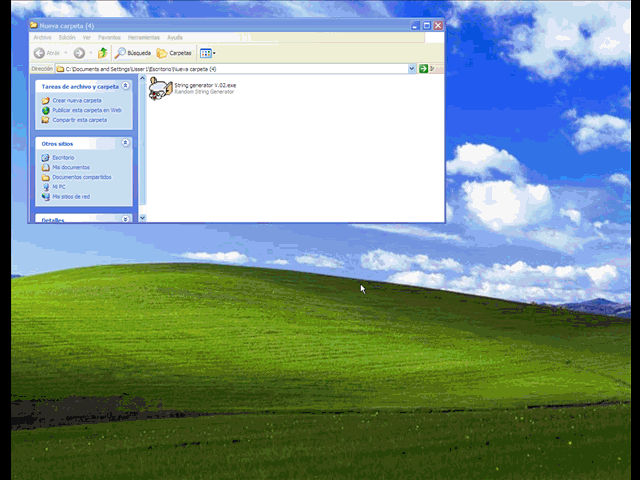Viewport: 640px width, 480px height.
Task: Go back with the Atrás button
Action: pos(47,53)
